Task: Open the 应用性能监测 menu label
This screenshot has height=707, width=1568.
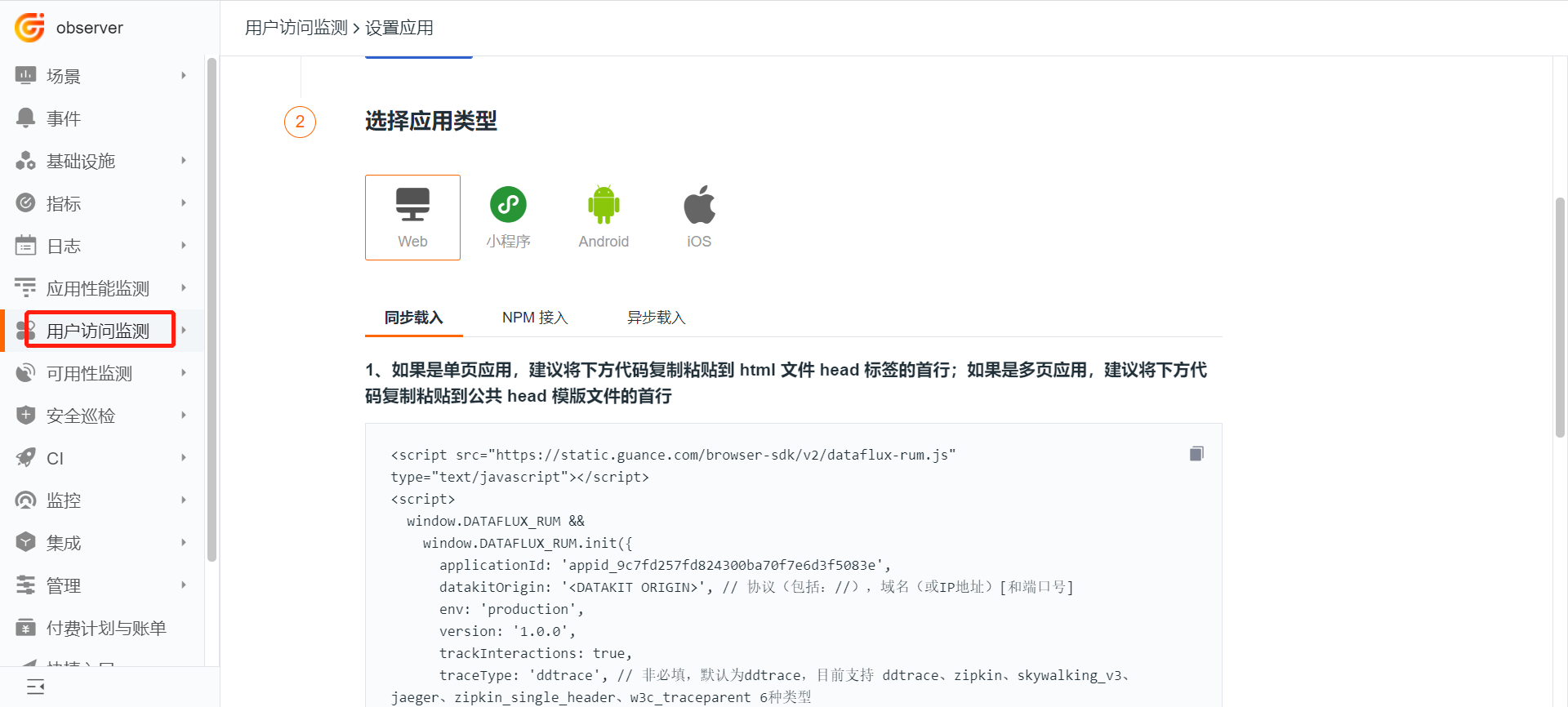Action: [98, 288]
